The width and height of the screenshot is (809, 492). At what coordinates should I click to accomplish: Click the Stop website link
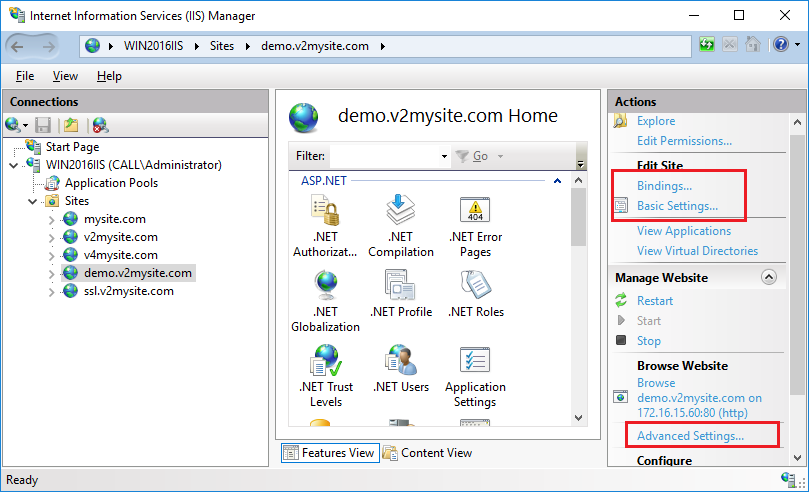[649, 341]
